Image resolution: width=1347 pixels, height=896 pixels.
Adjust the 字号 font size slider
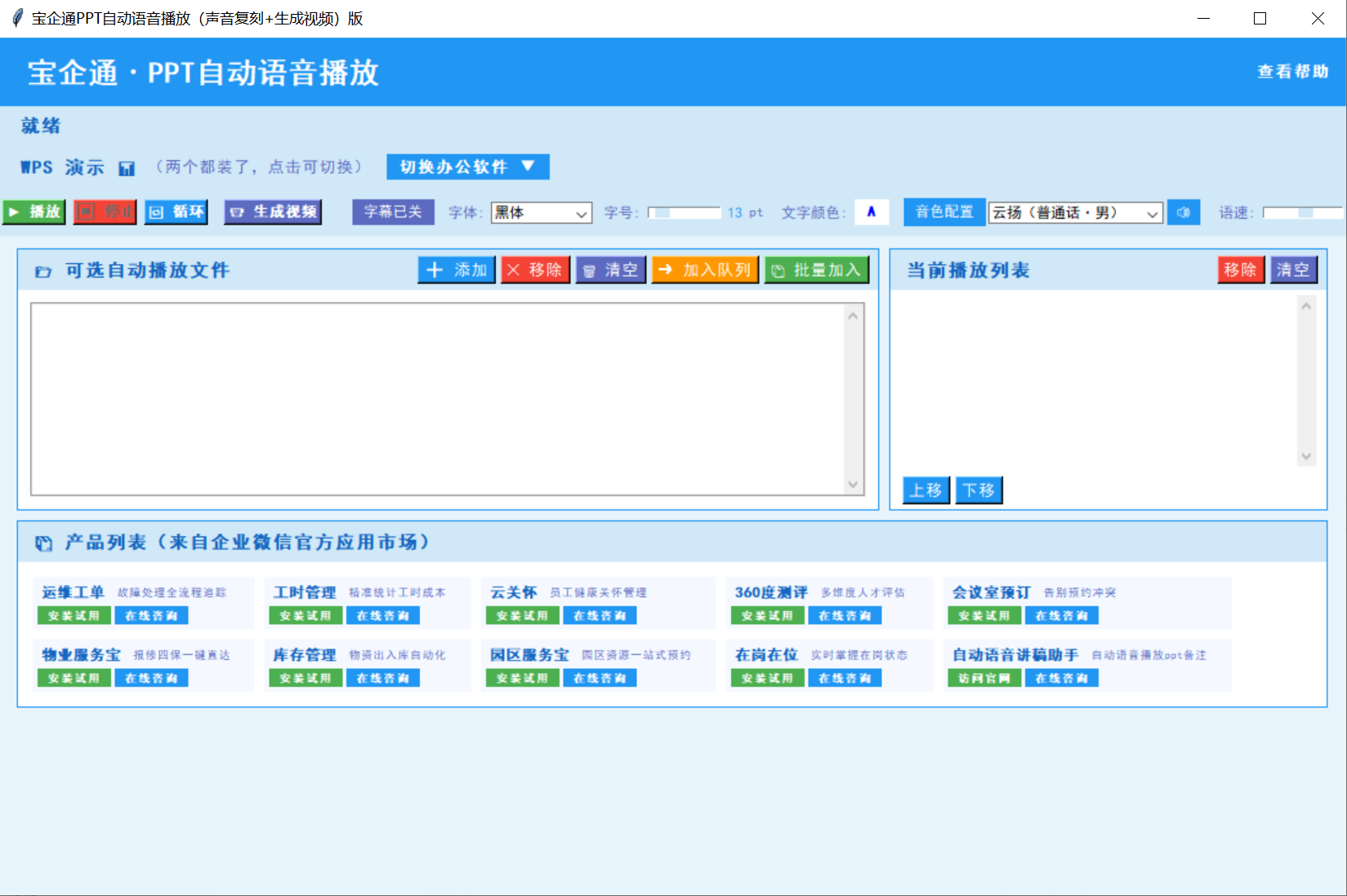pos(685,213)
